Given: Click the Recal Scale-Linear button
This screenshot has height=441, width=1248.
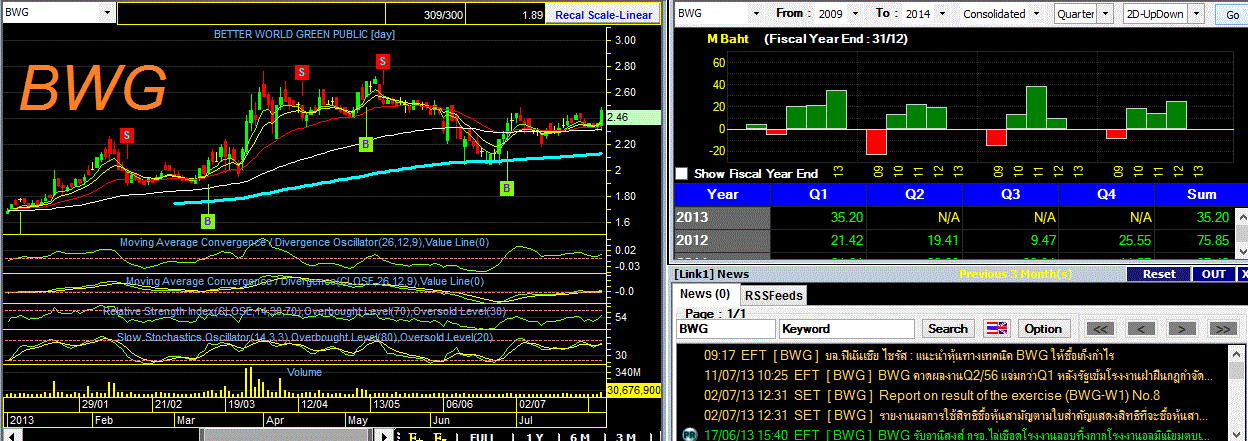Looking at the screenshot, I should click(x=603, y=15).
